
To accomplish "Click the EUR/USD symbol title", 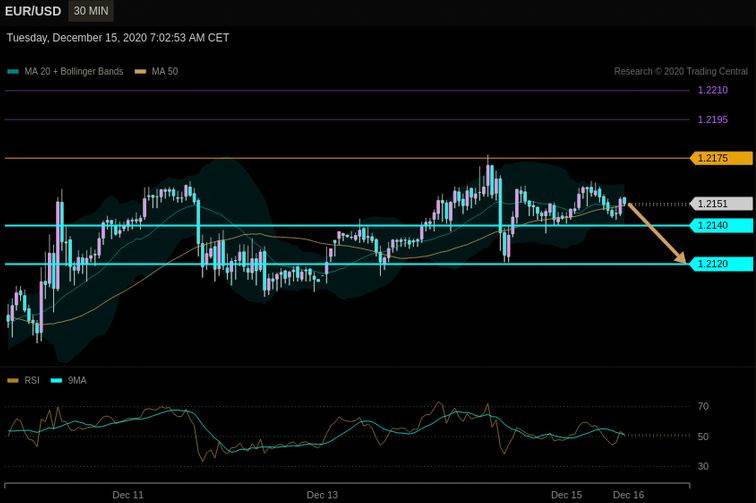I will (x=33, y=11).
